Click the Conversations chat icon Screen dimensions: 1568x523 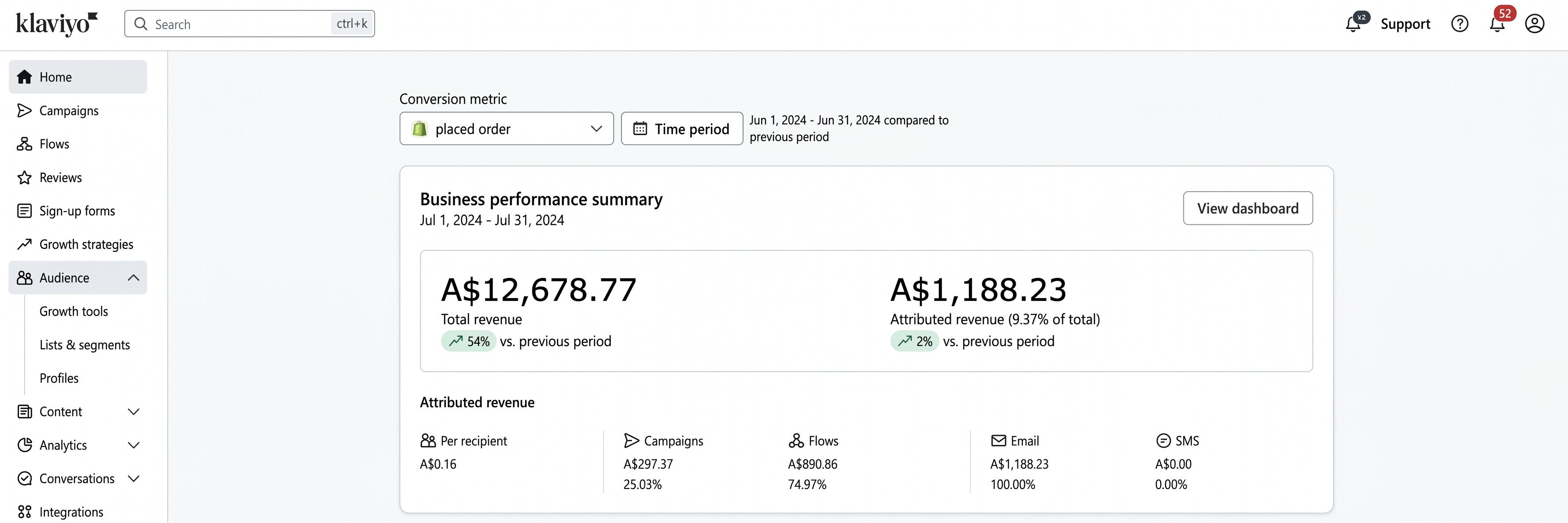coord(24,478)
